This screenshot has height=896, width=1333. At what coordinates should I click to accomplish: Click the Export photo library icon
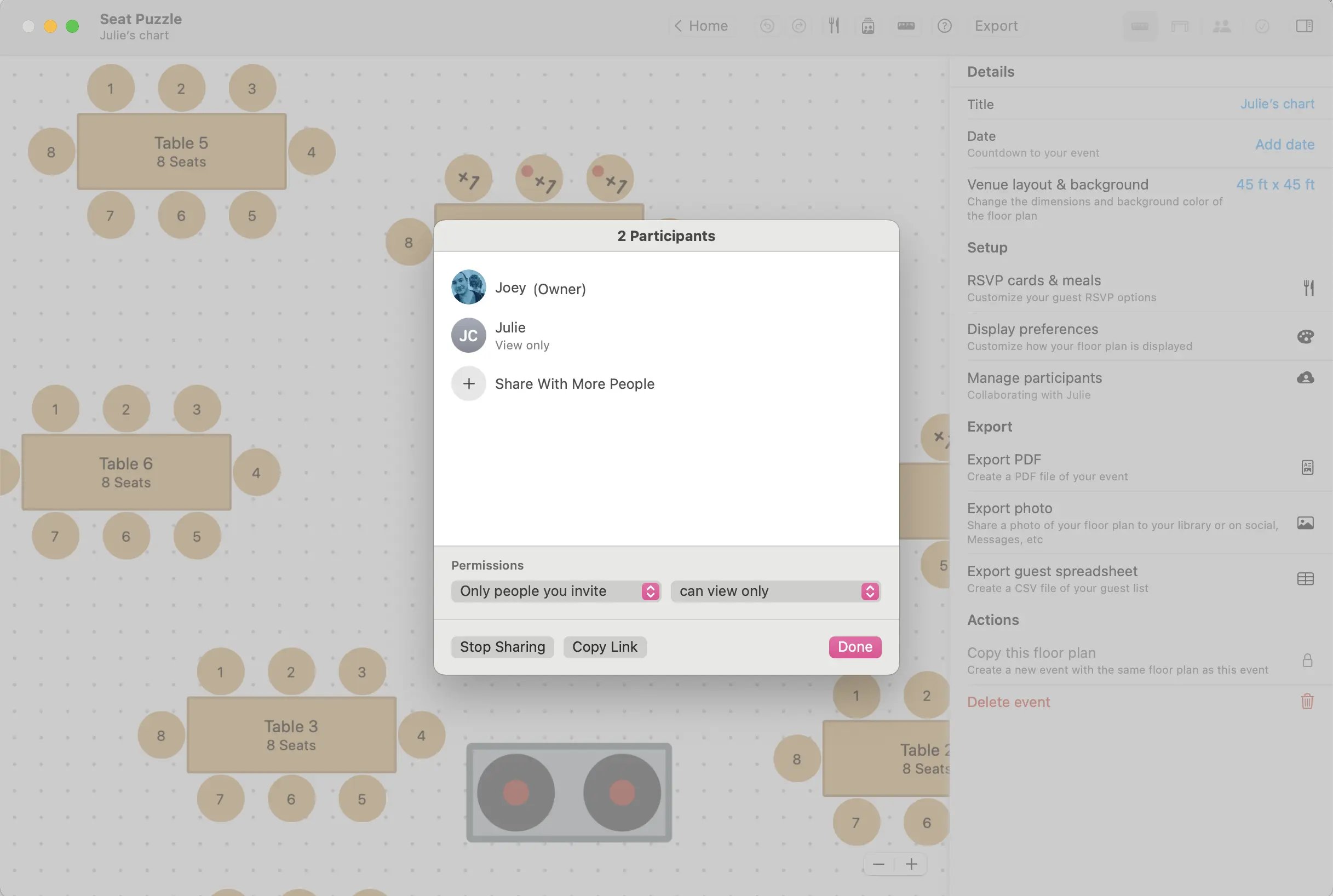1306,523
